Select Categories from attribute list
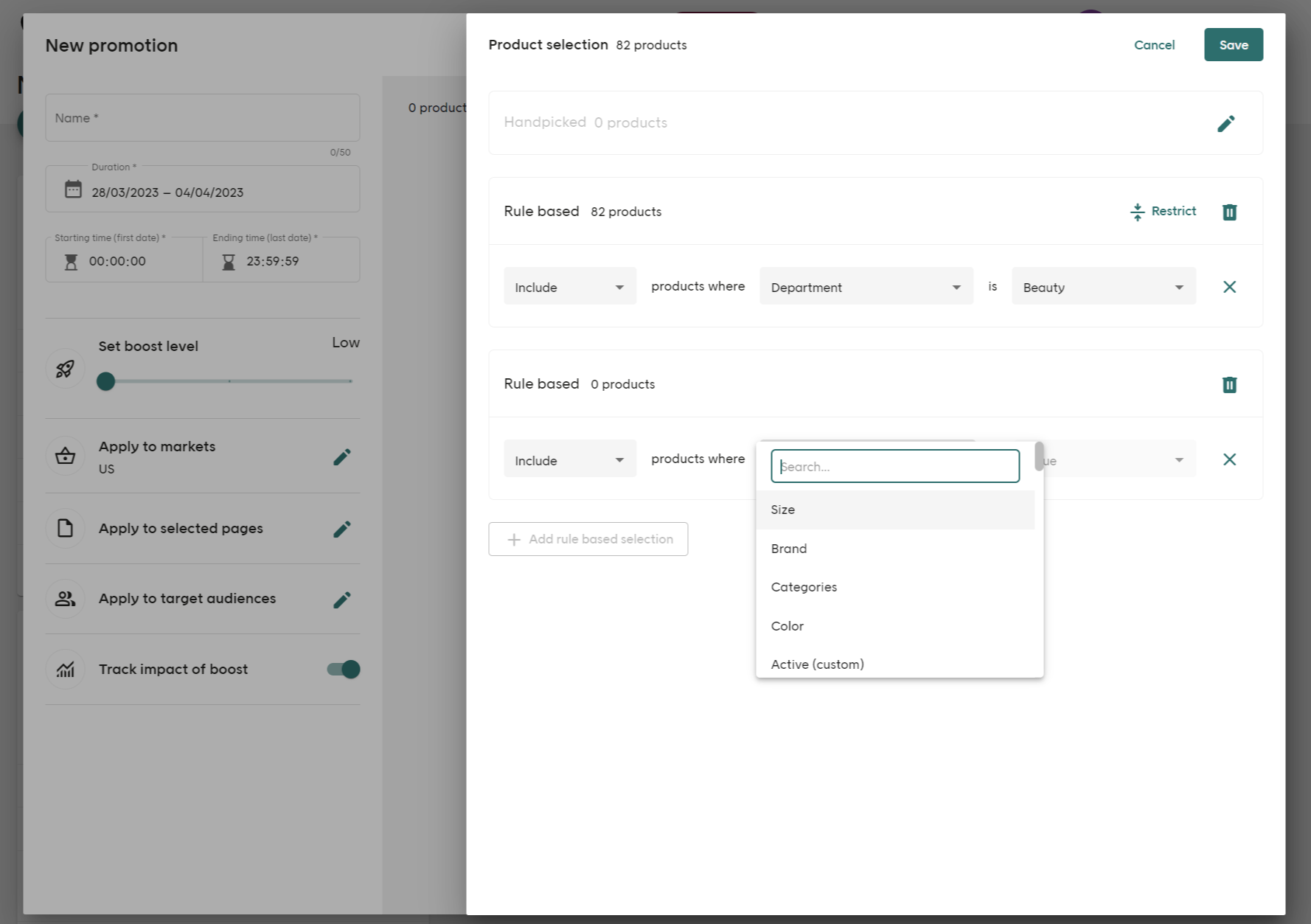Image resolution: width=1311 pixels, height=924 pixels. click(x=895, y=587)
